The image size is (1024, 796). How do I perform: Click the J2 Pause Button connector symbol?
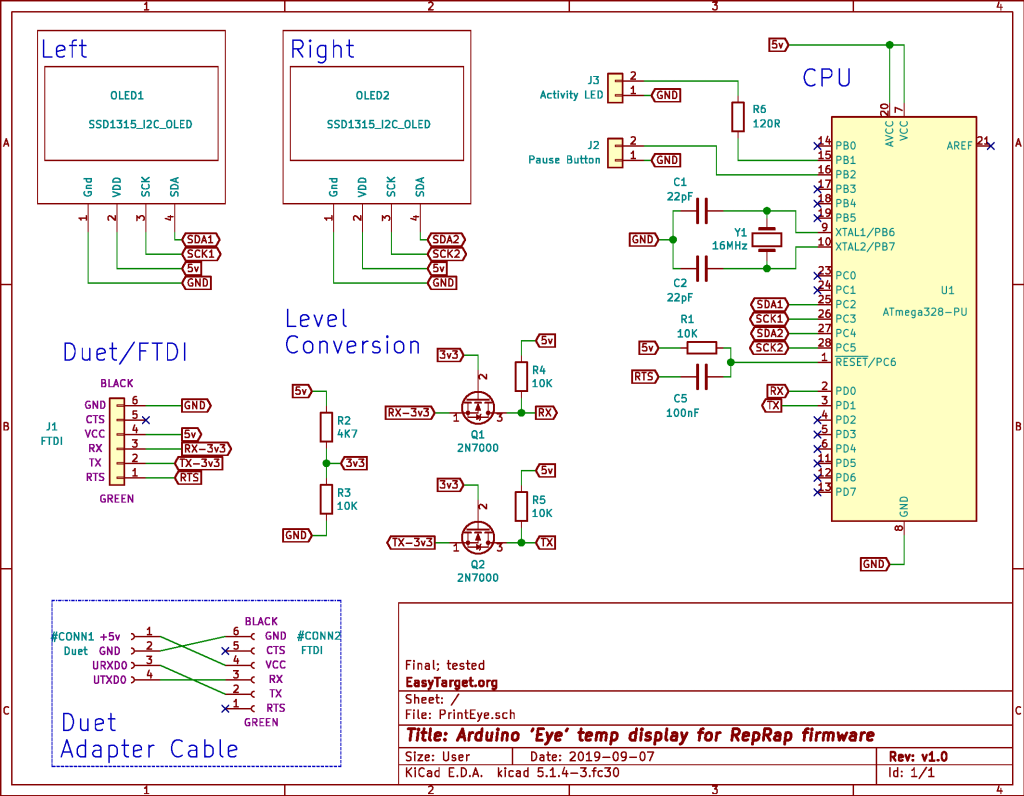pos(615,153)
